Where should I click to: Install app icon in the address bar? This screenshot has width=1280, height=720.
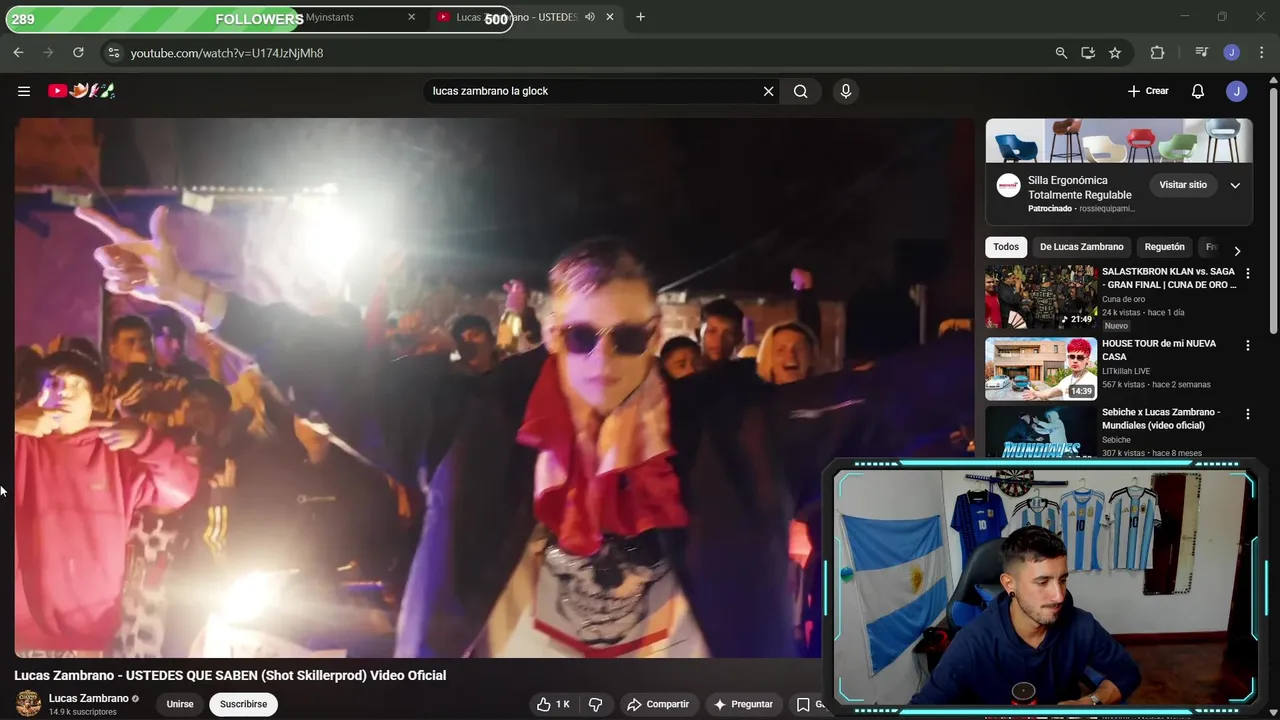click(1088, 53)
